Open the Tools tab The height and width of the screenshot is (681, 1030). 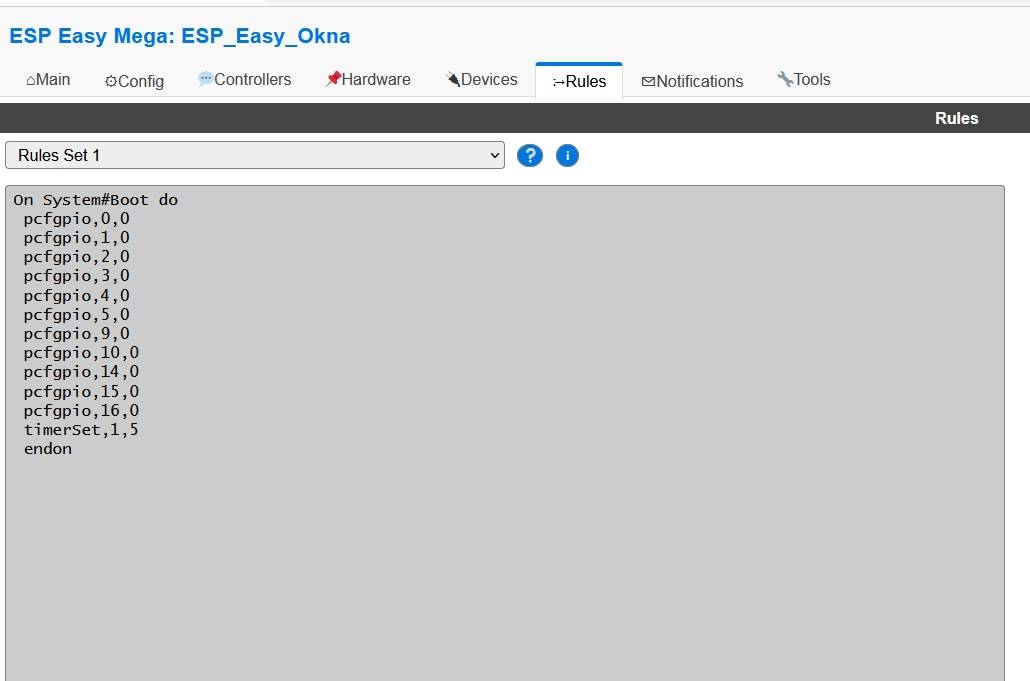click(x=803, y=79)
